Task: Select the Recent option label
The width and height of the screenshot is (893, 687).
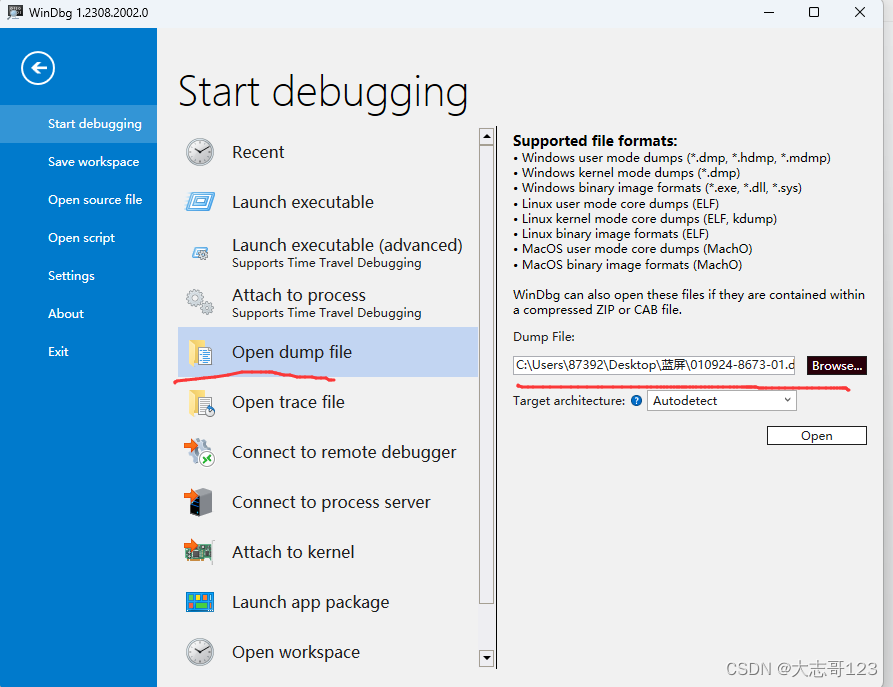Action: click(258, 152)
